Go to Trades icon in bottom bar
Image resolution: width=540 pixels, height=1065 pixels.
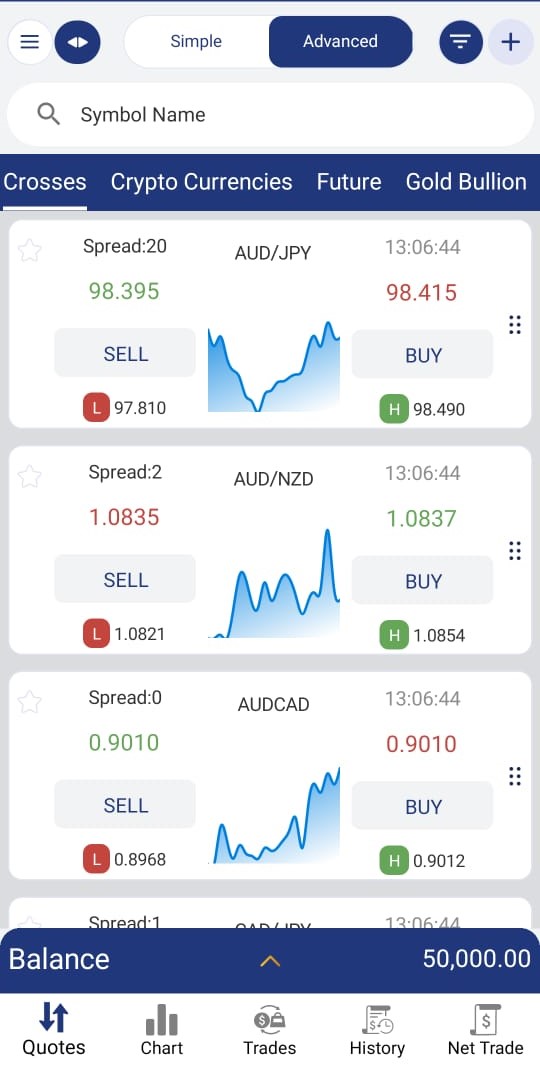click(270, 1020)
